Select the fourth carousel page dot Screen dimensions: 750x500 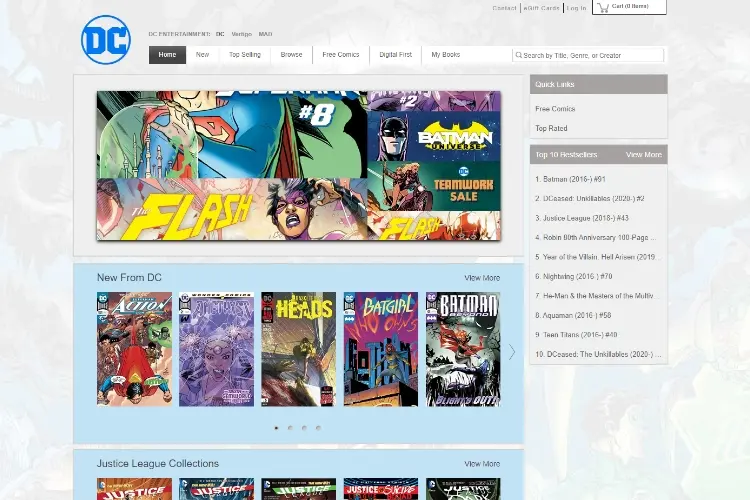[x=318, y=428]
